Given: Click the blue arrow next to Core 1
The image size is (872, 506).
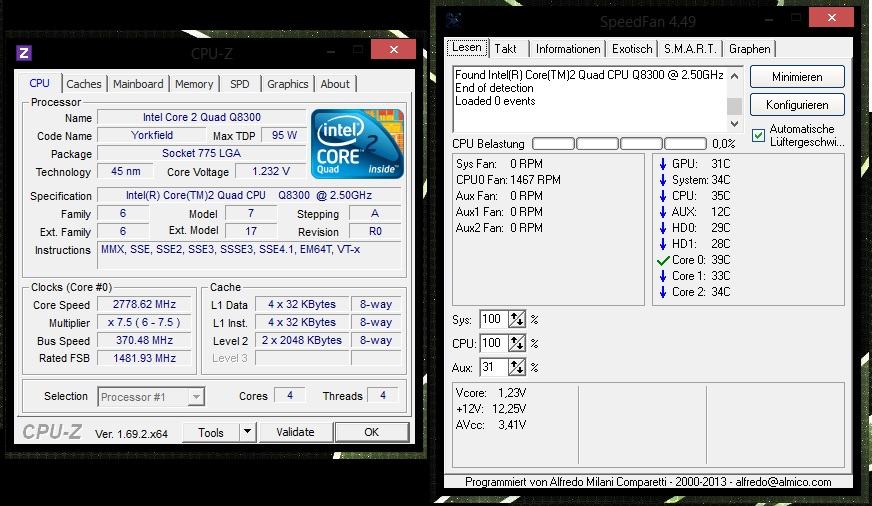Looking at the screenshot, I should pyautogui.click(x=663, y=276).
